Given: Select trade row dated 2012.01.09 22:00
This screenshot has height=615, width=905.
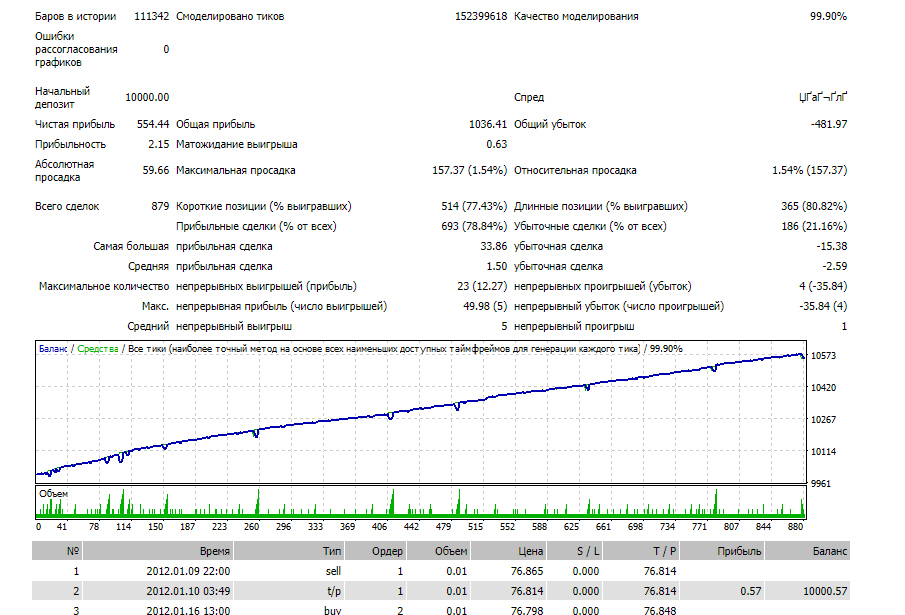Looking at the screenshot, I should coord(441,571).
